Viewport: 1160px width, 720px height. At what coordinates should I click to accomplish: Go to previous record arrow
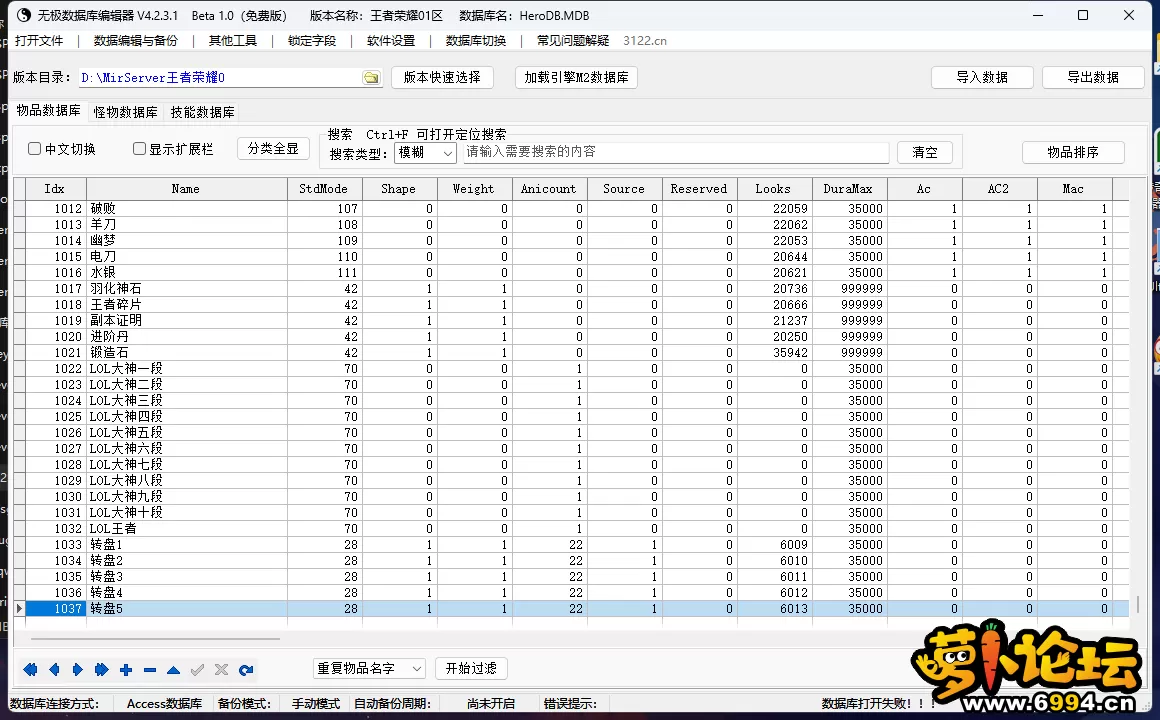(x=54, y=670)
